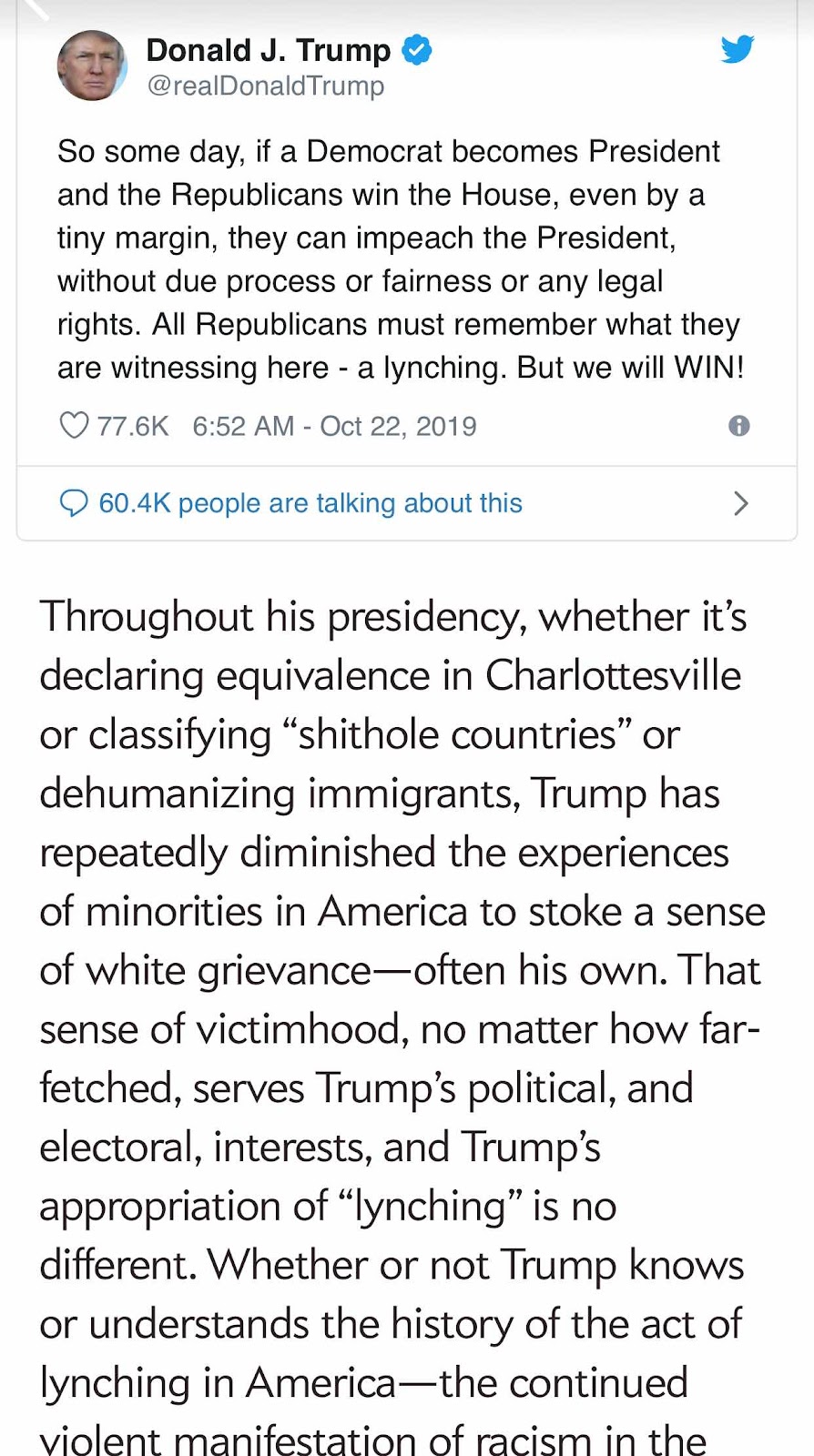Open the Twitter bird logo link
814x1456 pixels.
[x=737, y=48]
